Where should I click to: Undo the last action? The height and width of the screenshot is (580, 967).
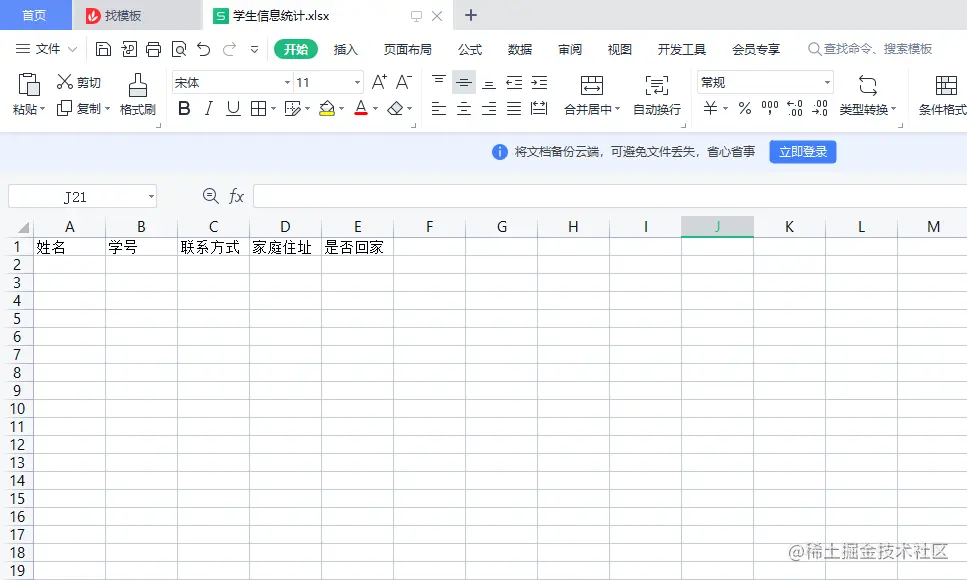204,49
